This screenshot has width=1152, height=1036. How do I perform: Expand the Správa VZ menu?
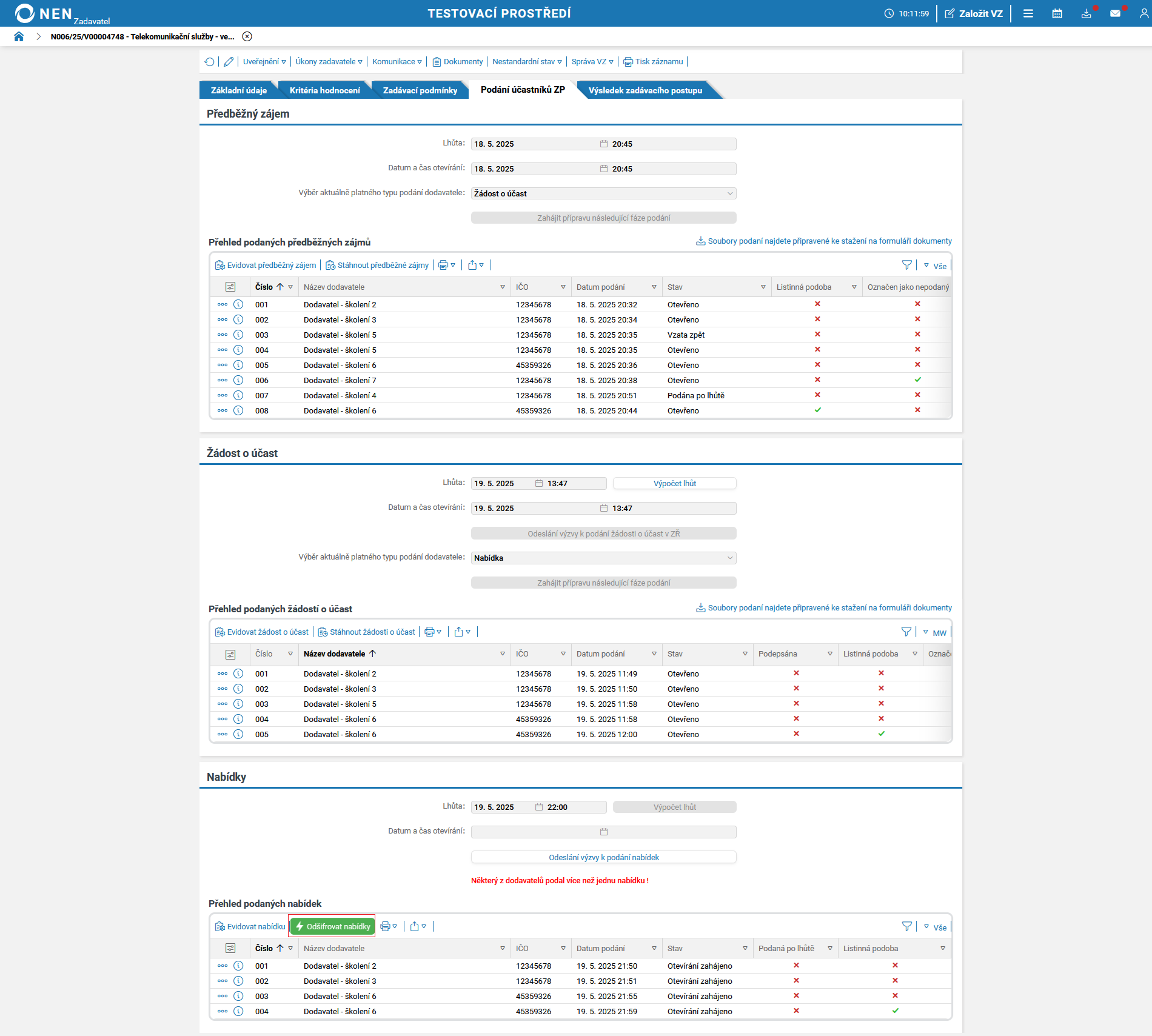coord(592,62)
